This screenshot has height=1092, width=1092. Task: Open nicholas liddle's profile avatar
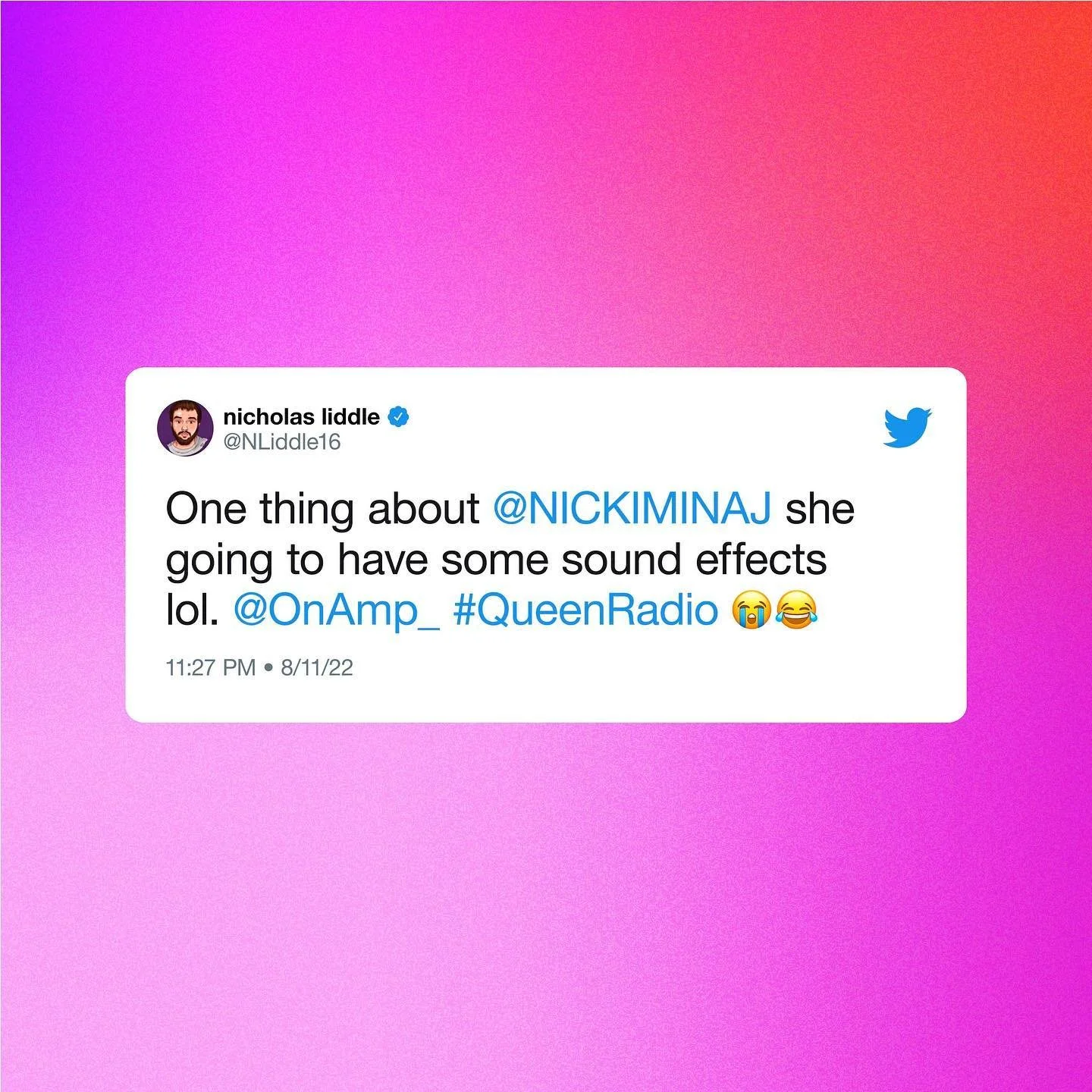point(185,428)
